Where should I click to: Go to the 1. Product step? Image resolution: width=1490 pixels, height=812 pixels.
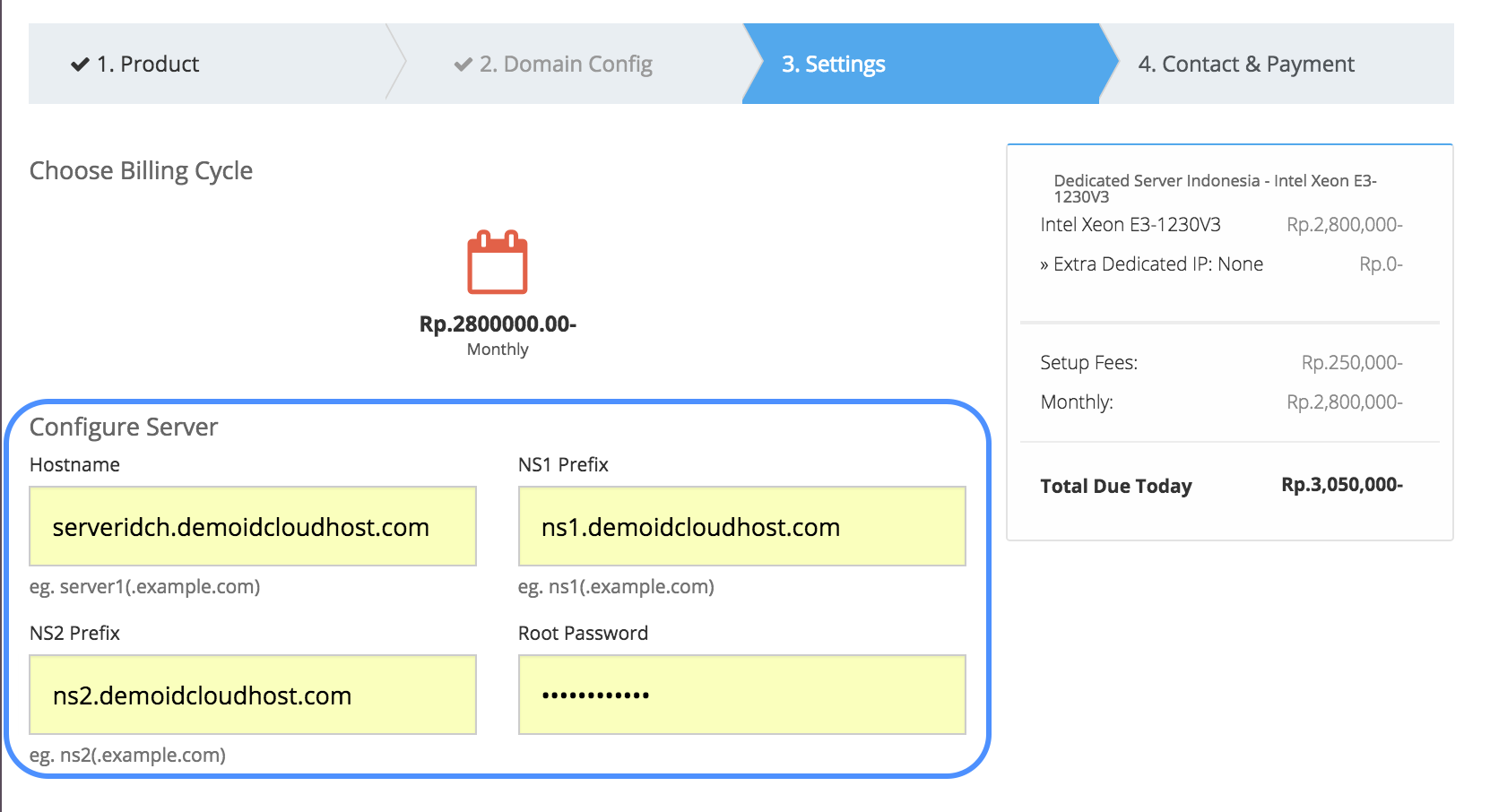pos(147,64)
